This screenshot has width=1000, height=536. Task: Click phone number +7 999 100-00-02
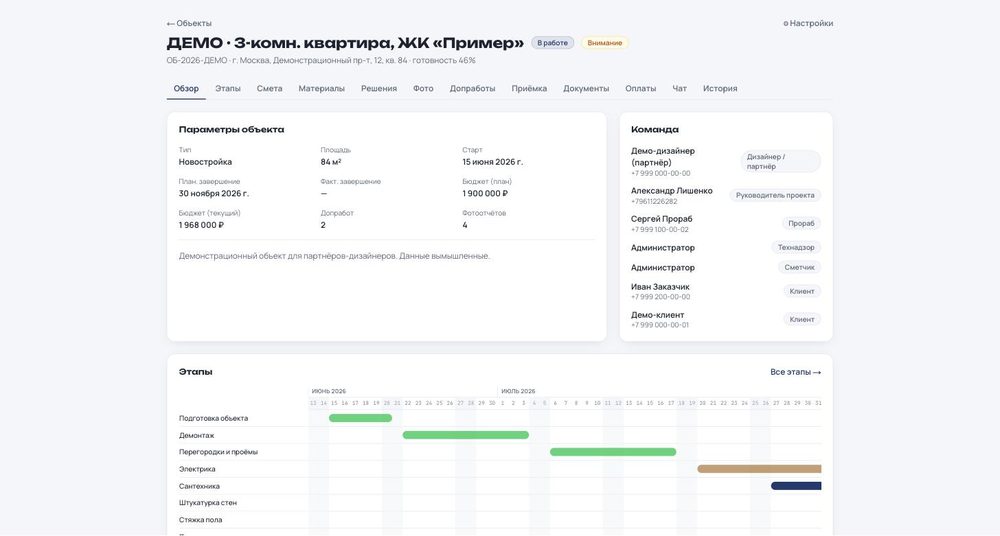tap(660, 230)
